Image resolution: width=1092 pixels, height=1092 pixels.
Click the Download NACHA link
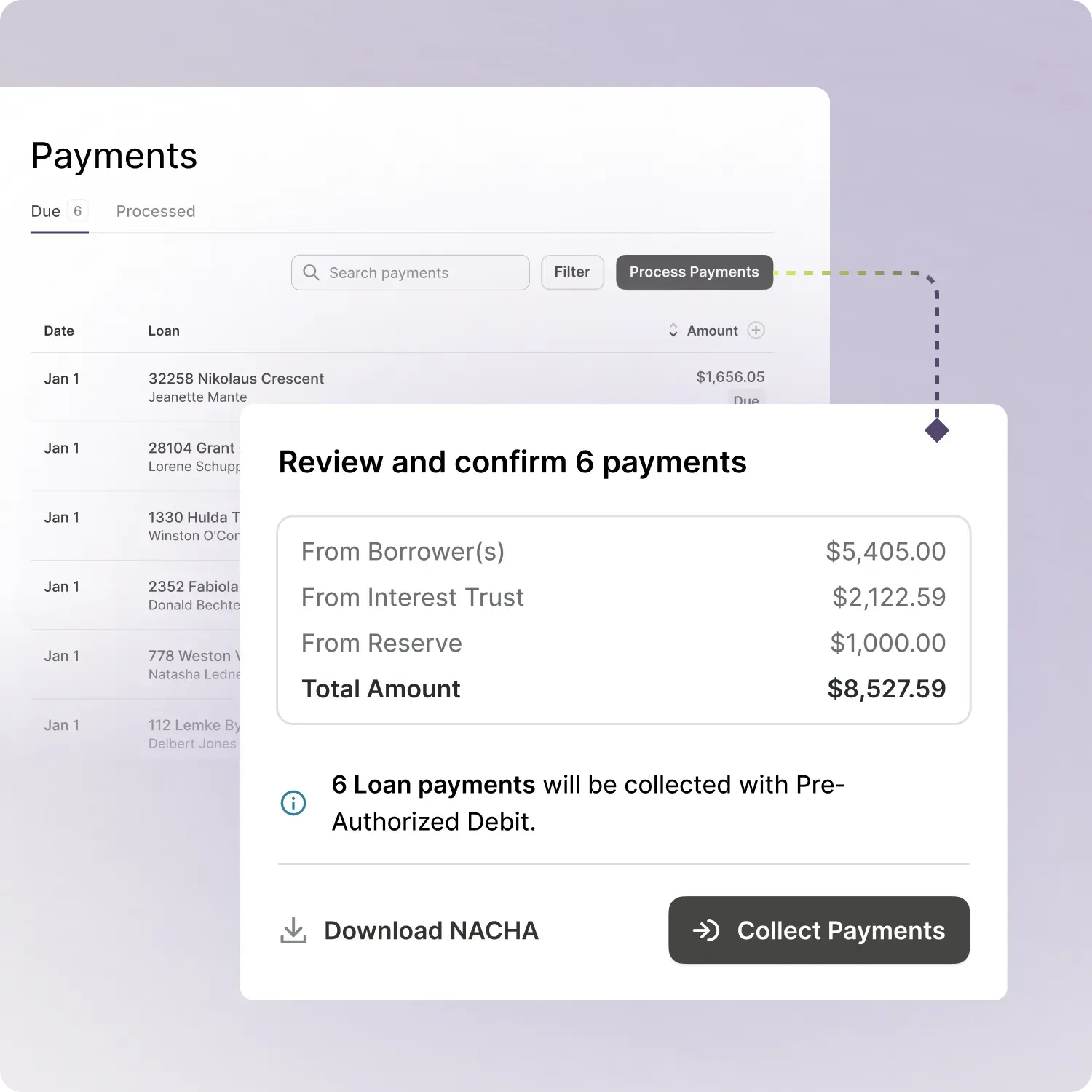431,930
